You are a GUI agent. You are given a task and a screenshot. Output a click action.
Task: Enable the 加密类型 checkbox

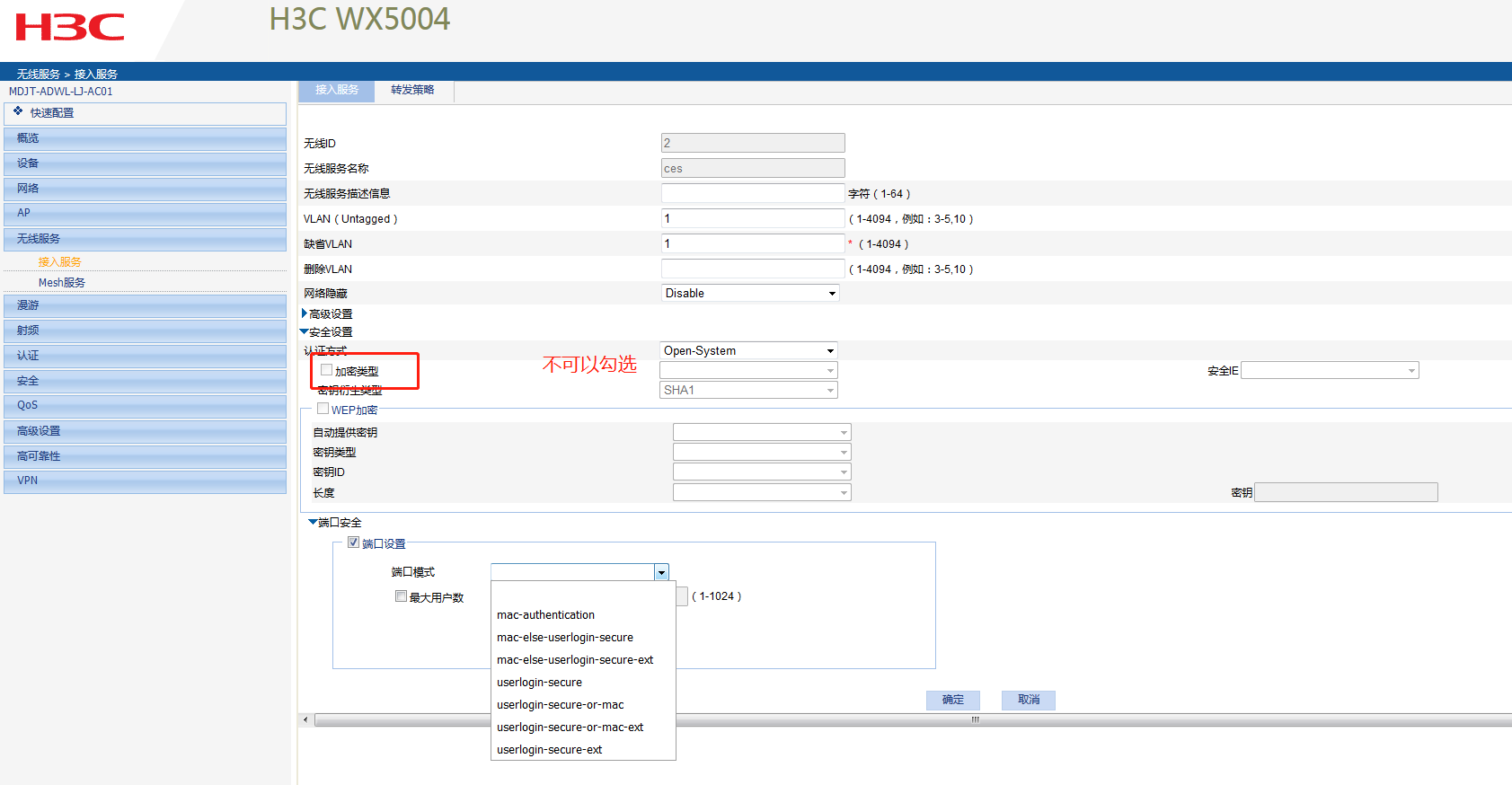pyautogui.click(x=327, y=370)
